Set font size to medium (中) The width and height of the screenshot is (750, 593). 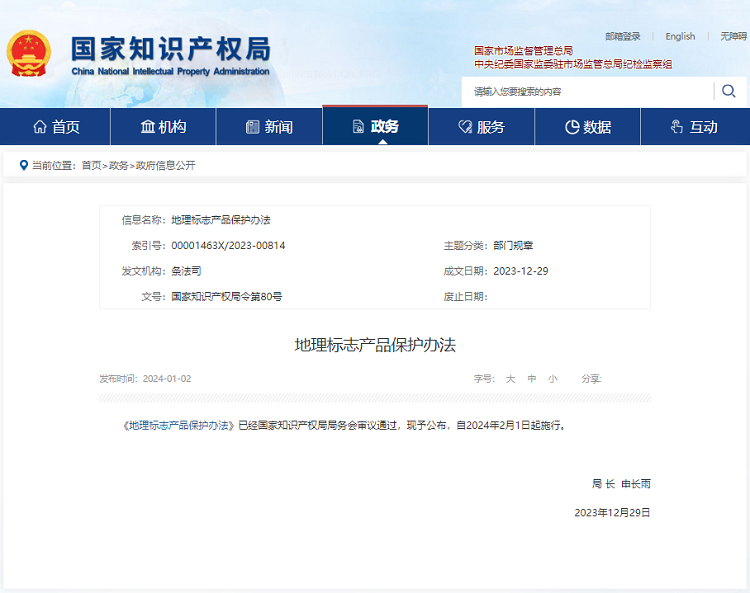click(x=532, y=379)
